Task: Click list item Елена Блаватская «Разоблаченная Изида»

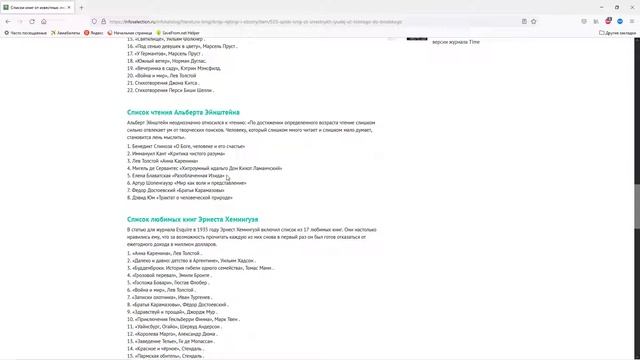Action: tap(176, 176)
